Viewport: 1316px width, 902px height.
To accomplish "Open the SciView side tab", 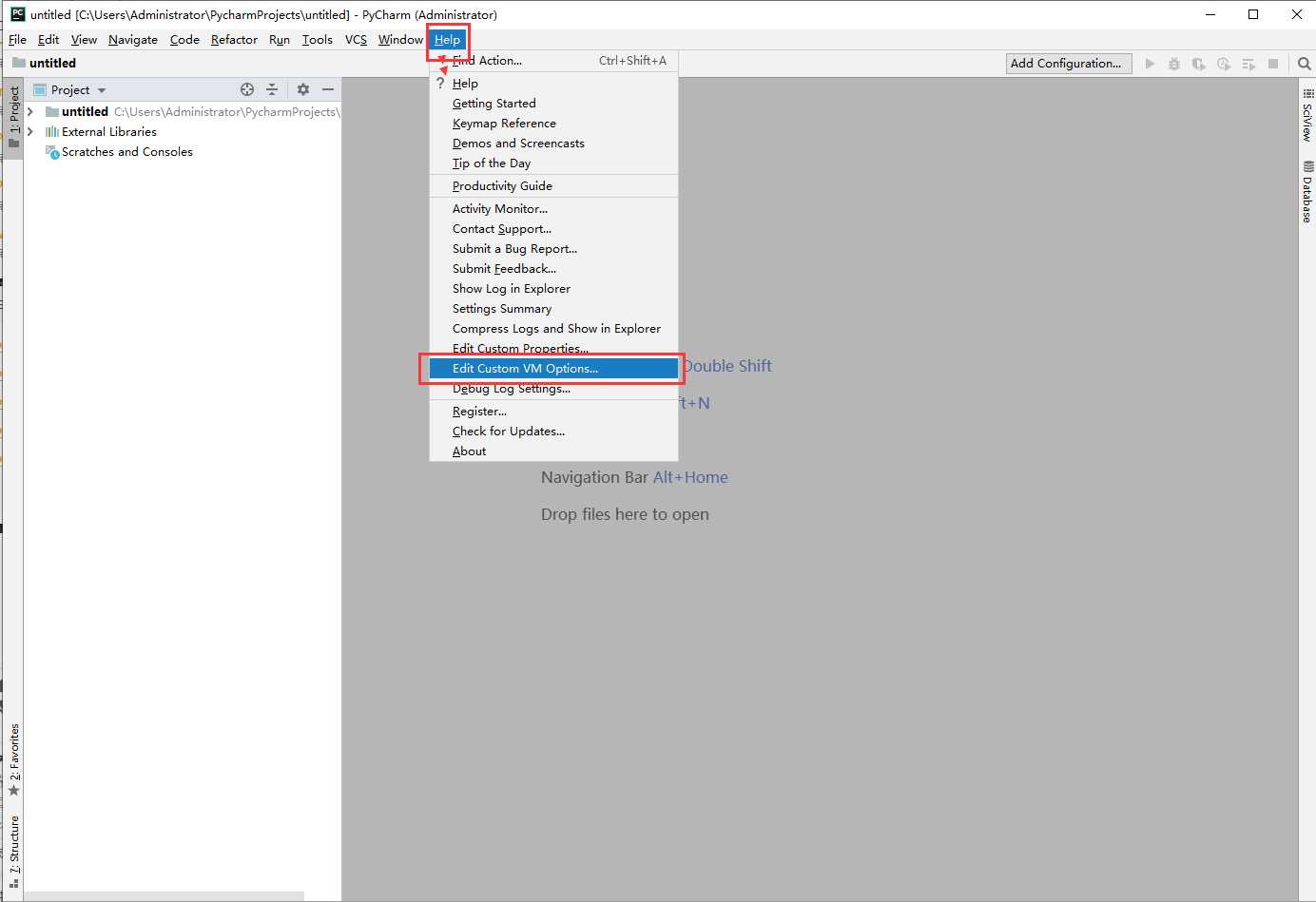I will 1307,116.
